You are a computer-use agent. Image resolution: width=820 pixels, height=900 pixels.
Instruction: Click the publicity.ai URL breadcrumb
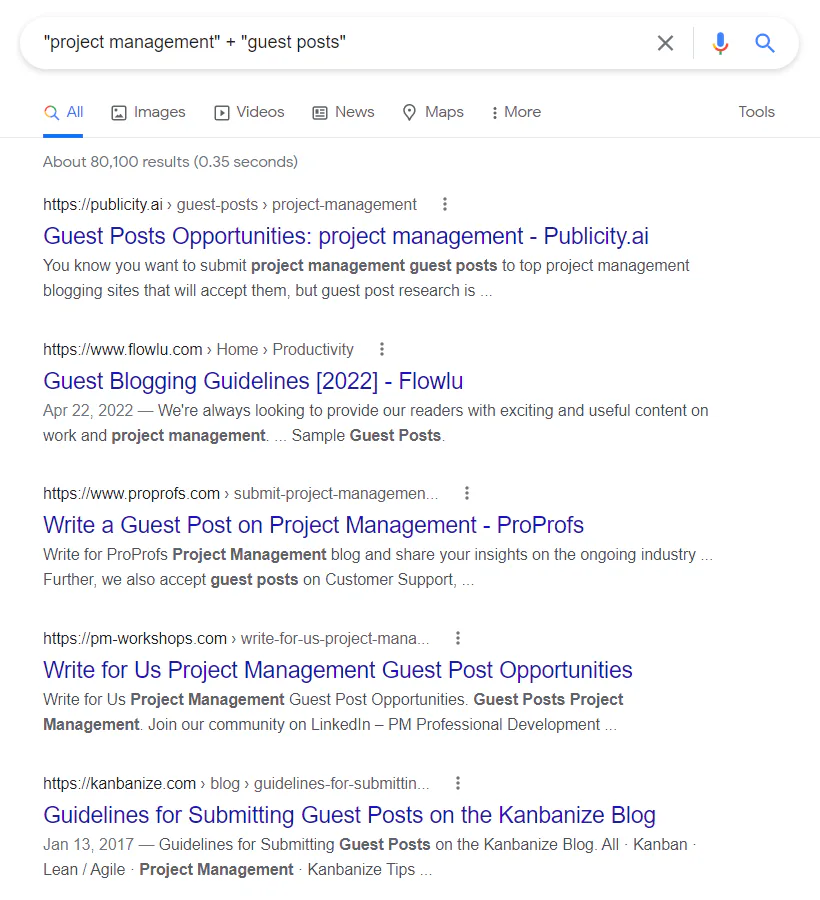tap(230, 204)
